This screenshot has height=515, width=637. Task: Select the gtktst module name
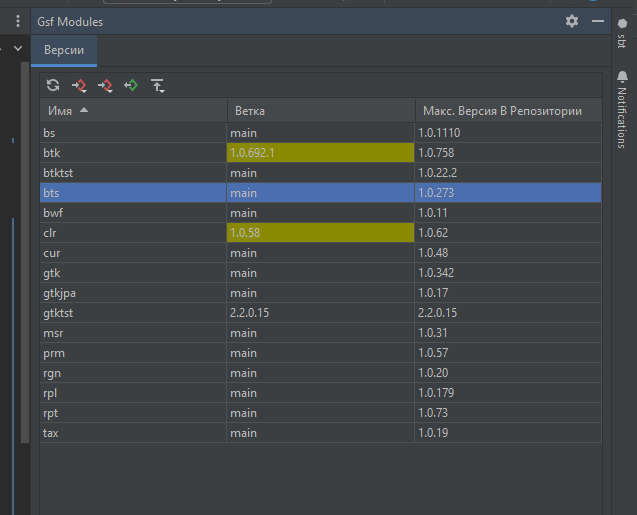tap(58, 313)
